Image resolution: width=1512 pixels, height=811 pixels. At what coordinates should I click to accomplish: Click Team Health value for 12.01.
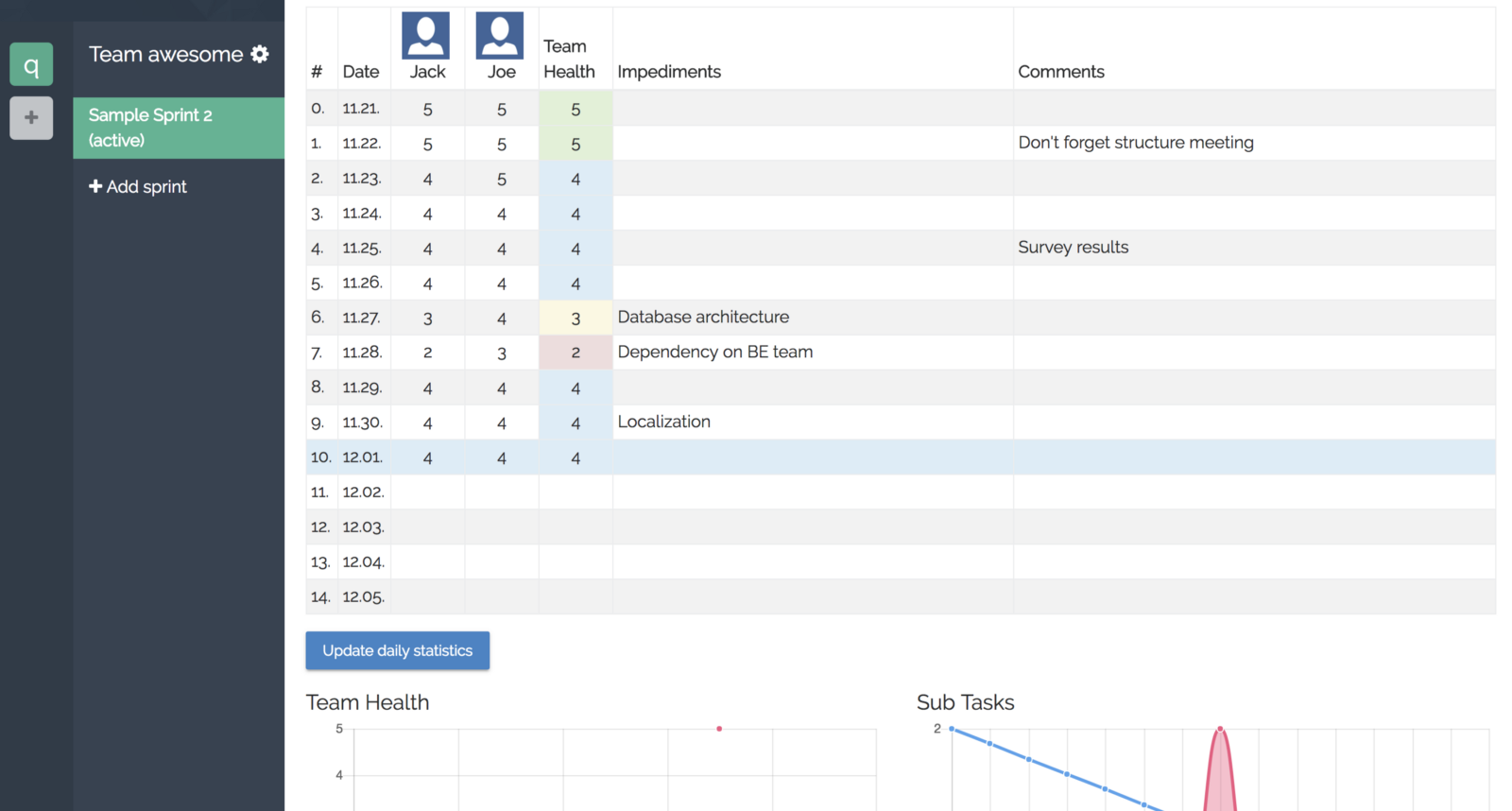pos(576,458)
